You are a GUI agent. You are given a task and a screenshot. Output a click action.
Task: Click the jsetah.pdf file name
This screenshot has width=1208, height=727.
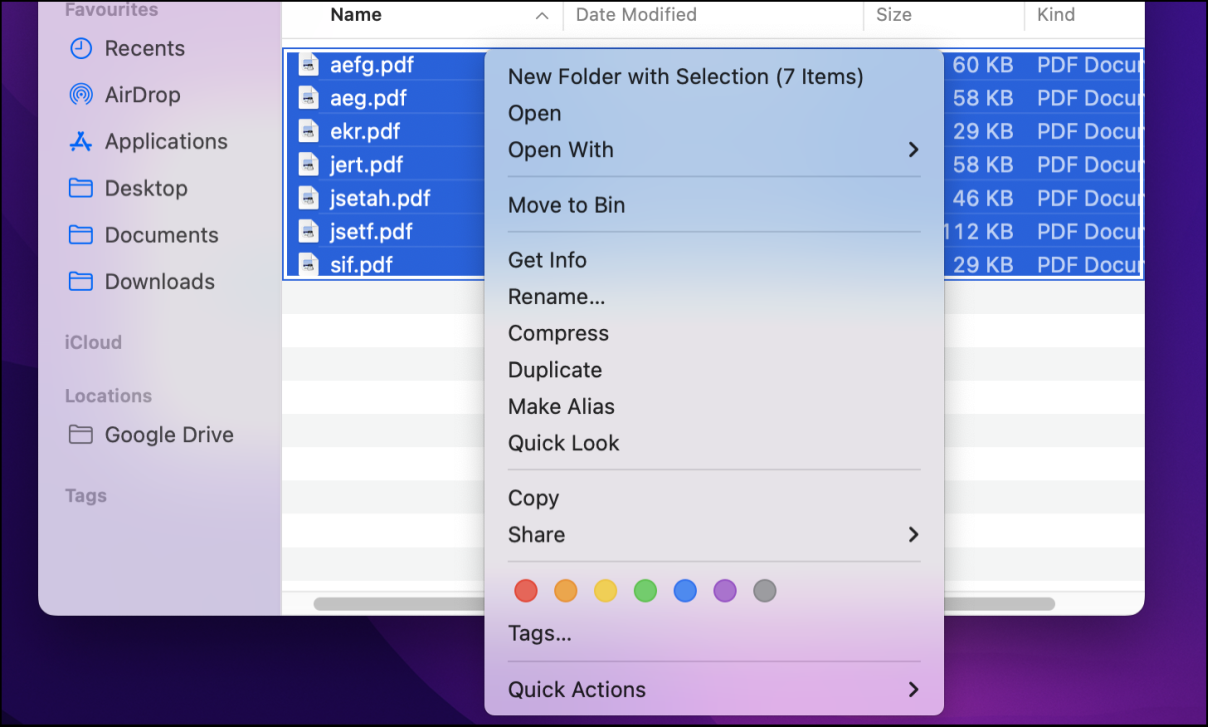click(x=380, y=198)
